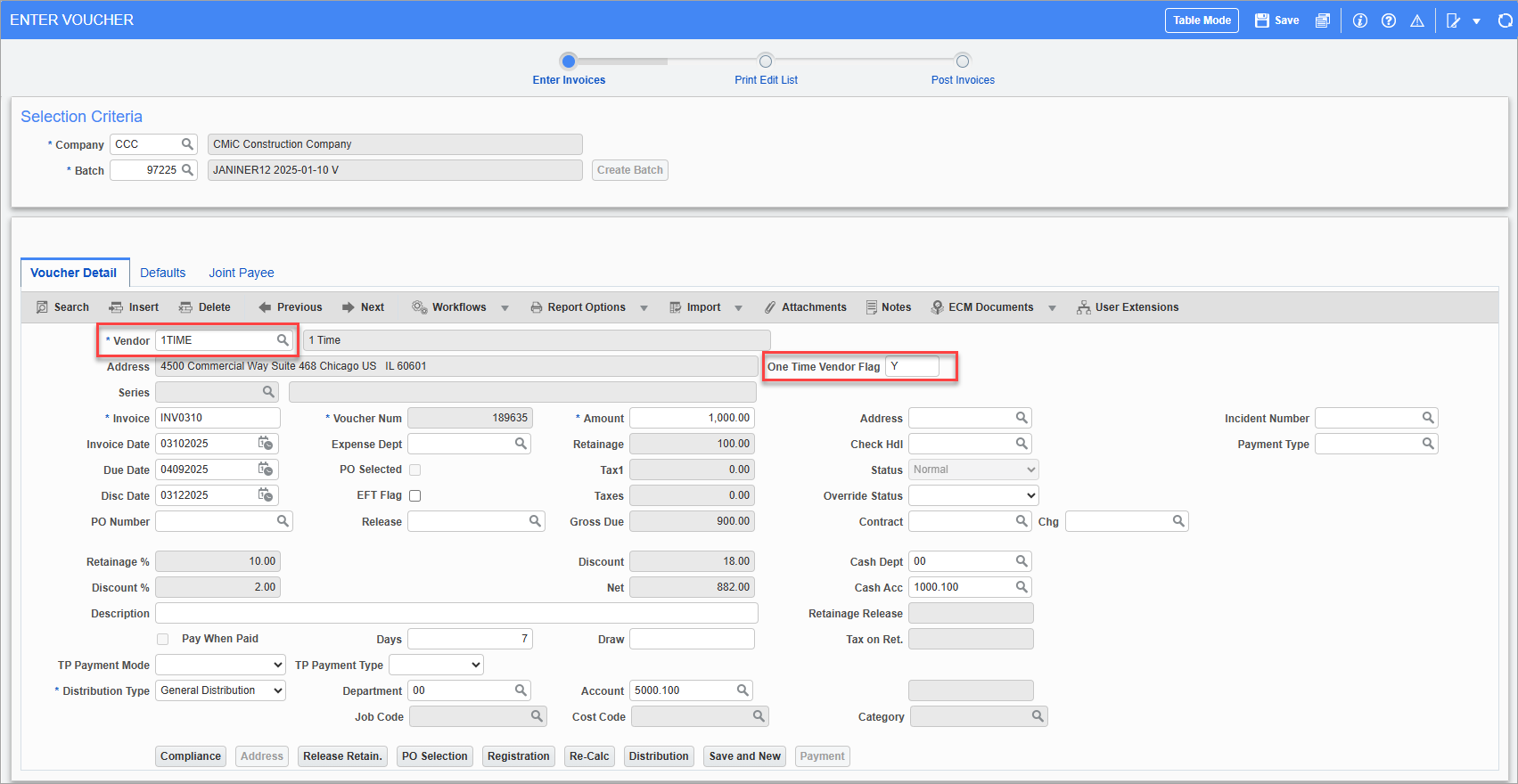
Task: Open the stacked pages icon beside Save
Action: pyautogui.click(x=1323, y=20)
